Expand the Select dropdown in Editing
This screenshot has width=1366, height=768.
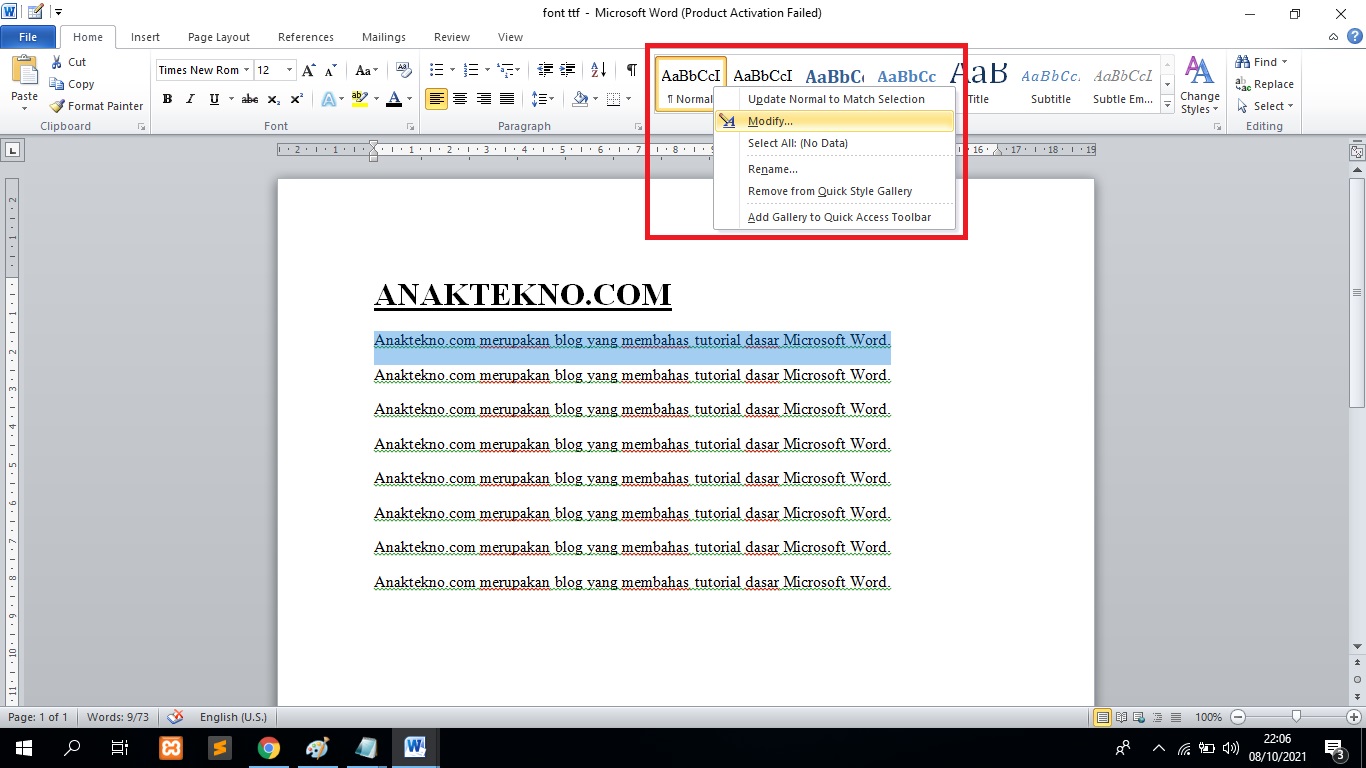(1265, 106)
